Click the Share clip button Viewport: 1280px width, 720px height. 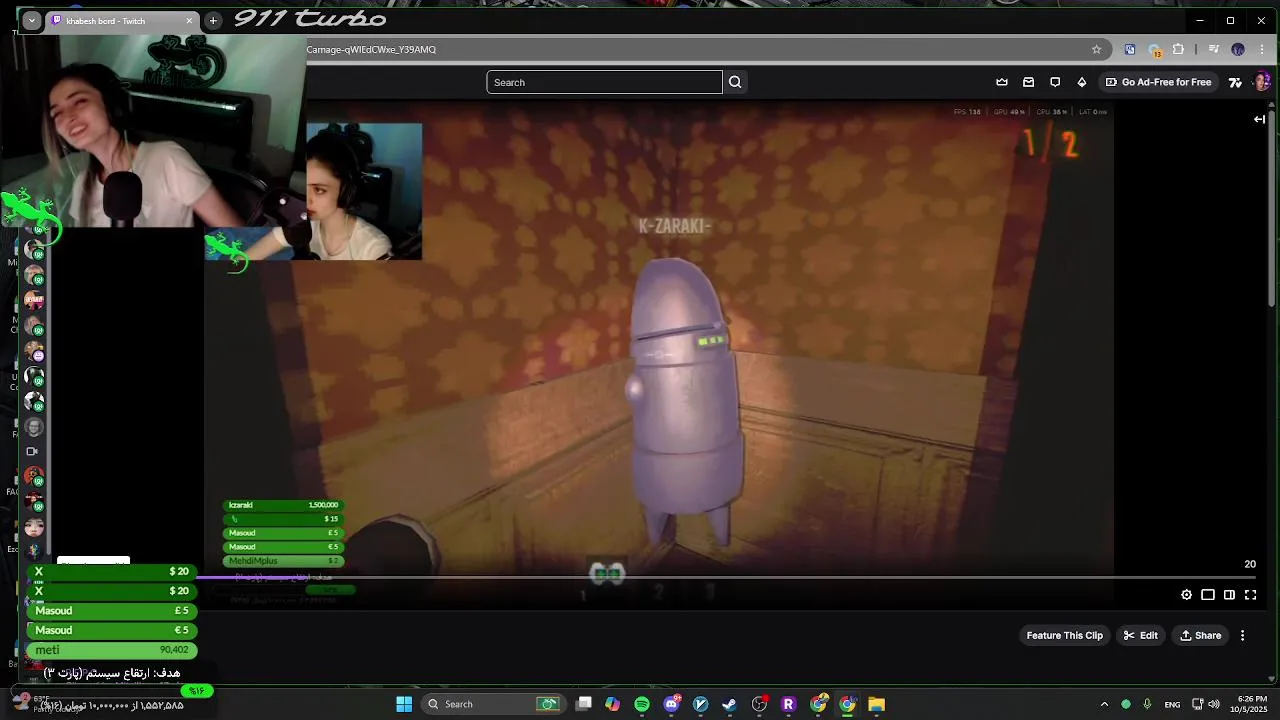click(1200, 635)
